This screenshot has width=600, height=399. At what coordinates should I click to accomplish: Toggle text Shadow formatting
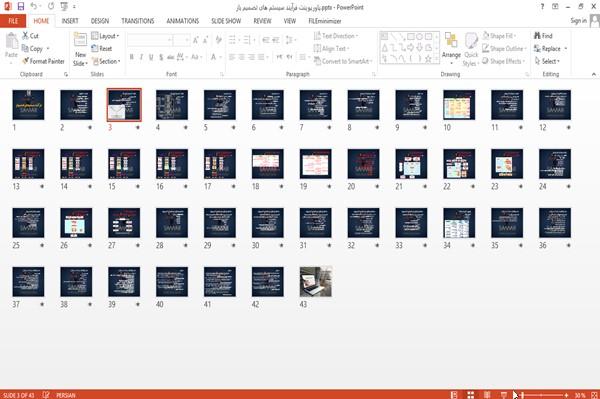(x=161, y=57)
